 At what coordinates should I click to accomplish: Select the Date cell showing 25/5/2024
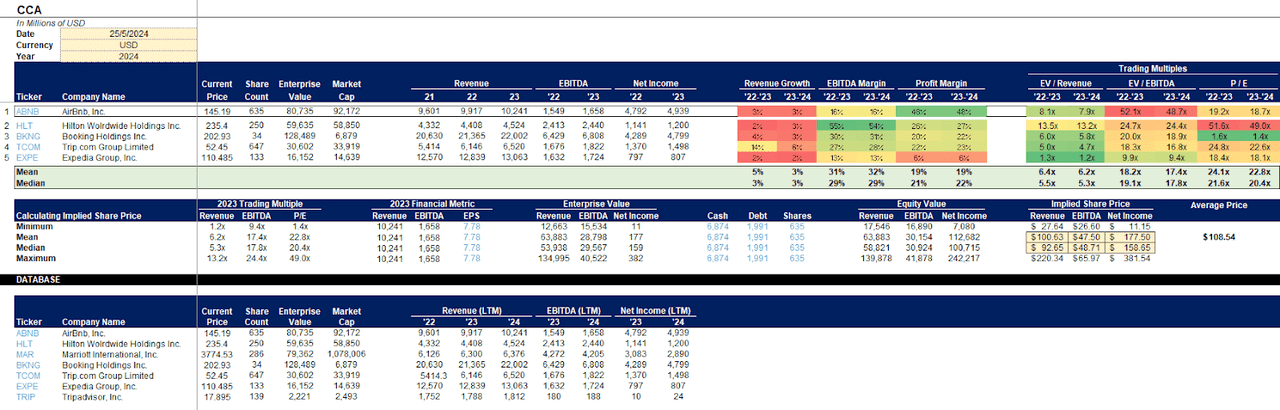129,34
